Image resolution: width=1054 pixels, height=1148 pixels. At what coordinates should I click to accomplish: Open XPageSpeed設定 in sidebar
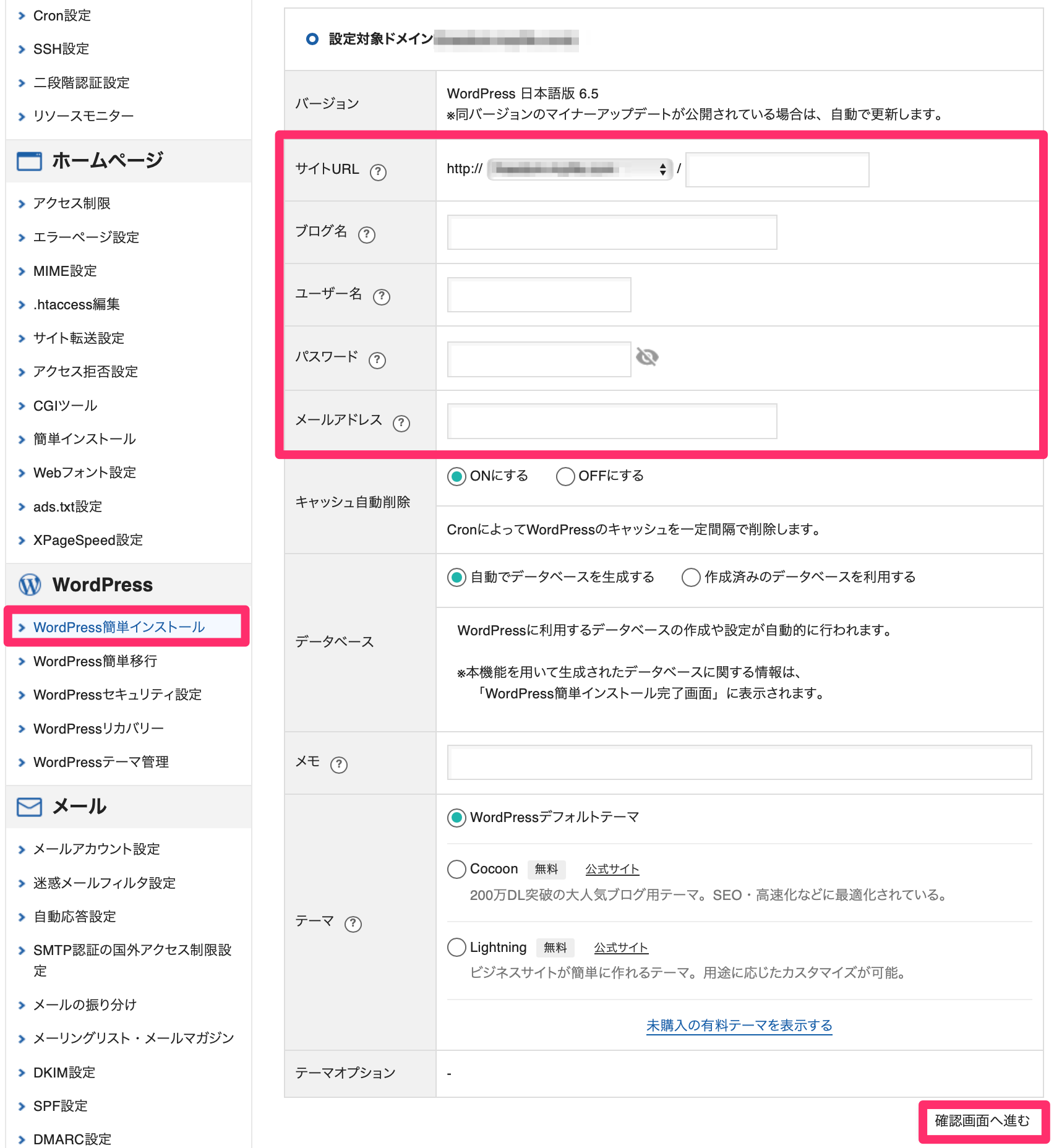88,540
